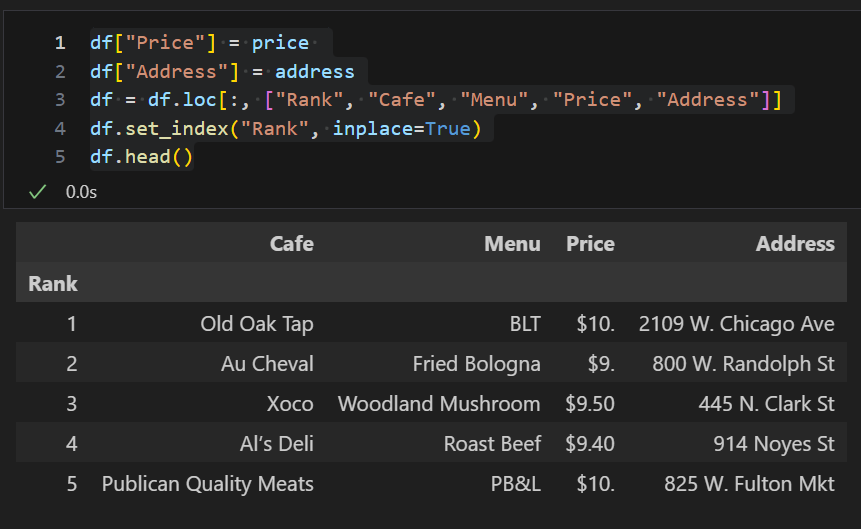Image resolution: width=861 pixels, height=529 pixels.
Task: Click the $9.40 price cell
Action: (x=590, y=444)
